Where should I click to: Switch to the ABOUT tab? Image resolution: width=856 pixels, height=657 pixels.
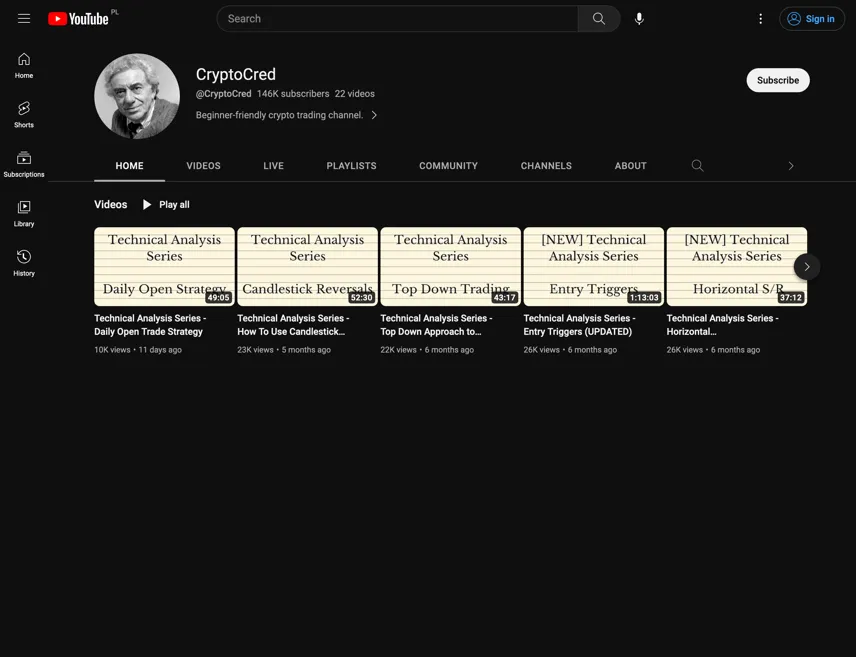point(631,165)
